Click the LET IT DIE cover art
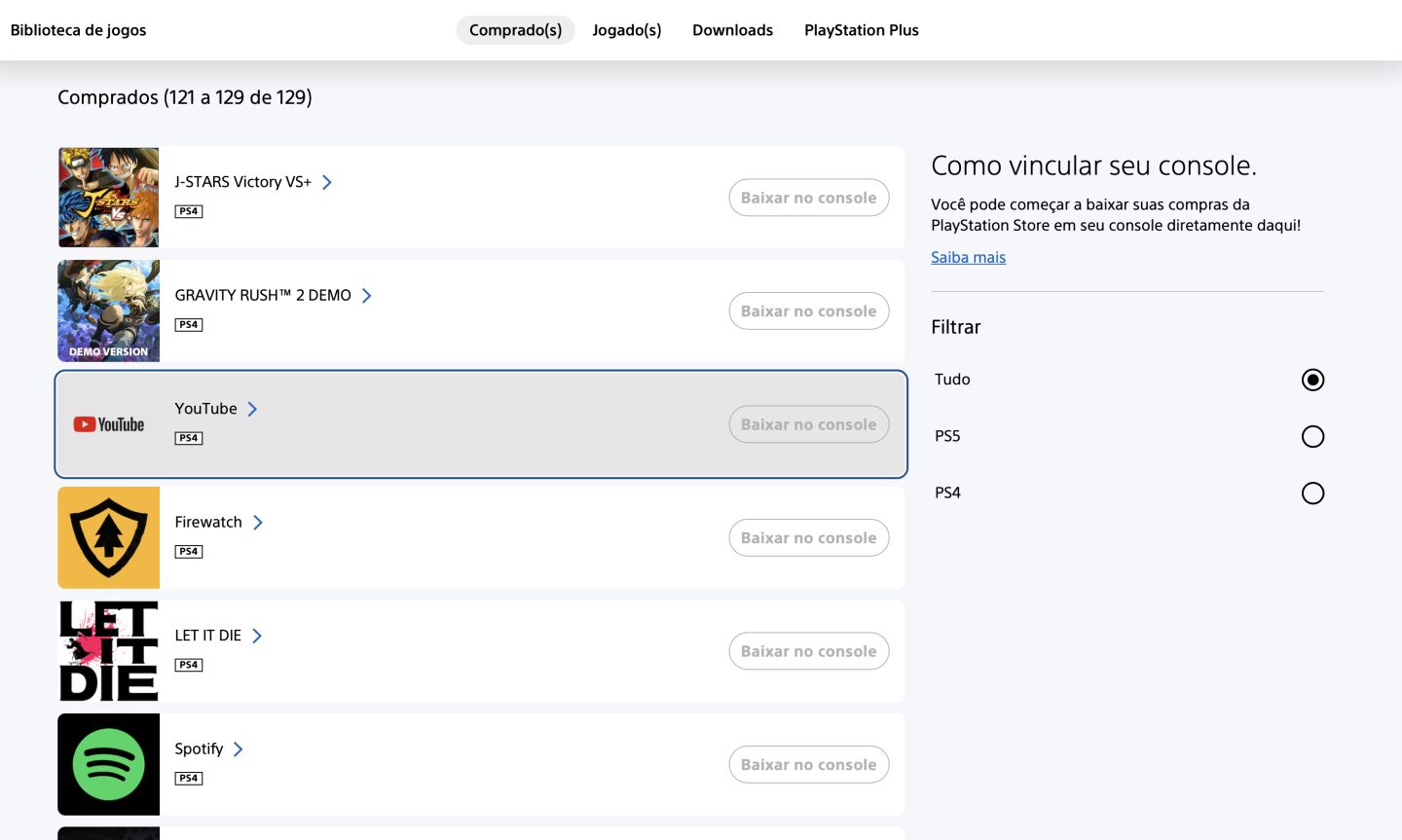 click(108, 651)
